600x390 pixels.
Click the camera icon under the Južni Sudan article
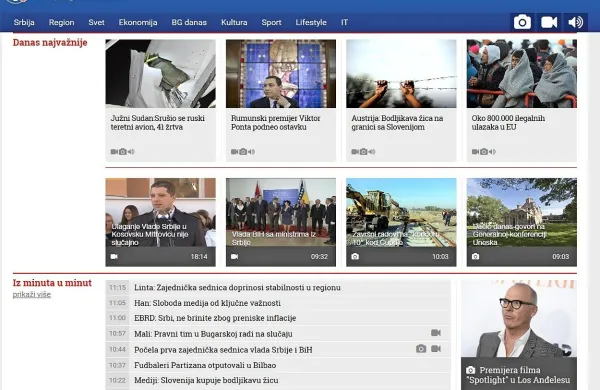[123, 152]
